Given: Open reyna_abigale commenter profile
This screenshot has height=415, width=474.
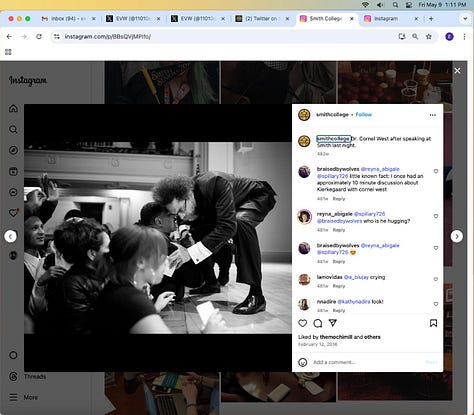Looking at the screenshot, I should click(334, 214).
